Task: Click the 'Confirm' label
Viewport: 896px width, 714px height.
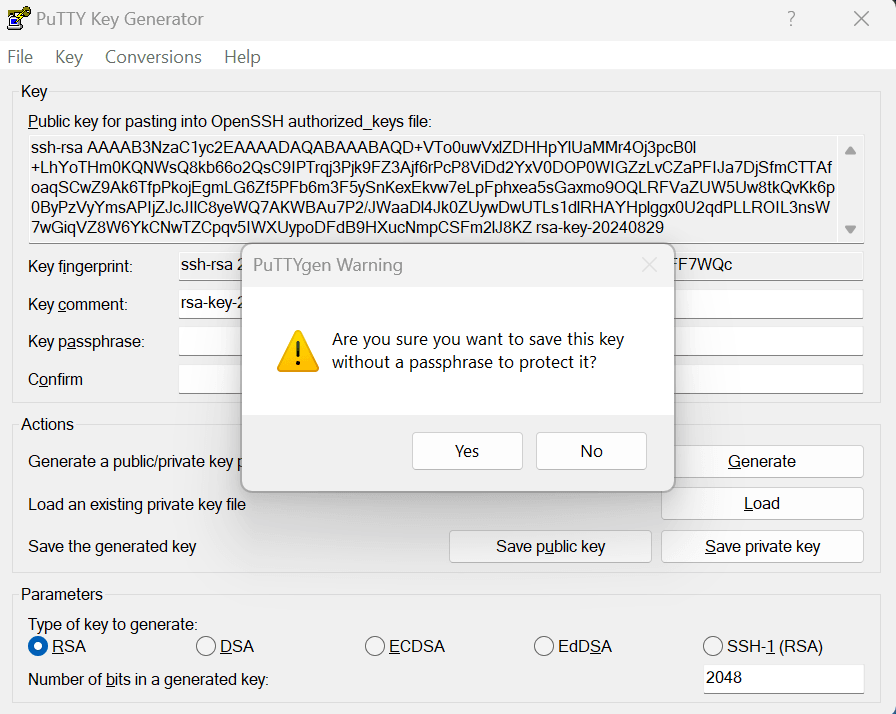Action: click(x=55, y=379)
